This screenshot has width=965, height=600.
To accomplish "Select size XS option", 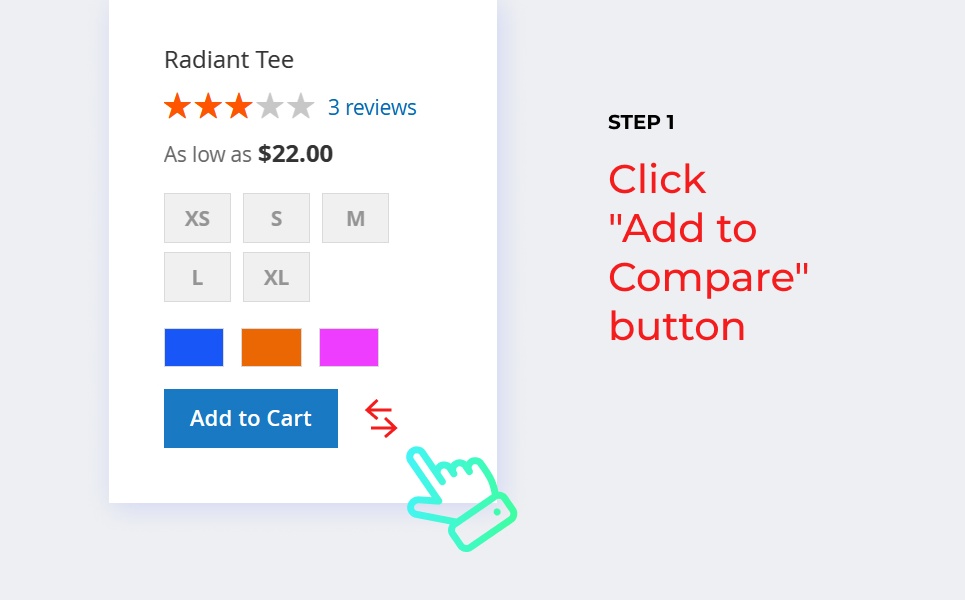I will tap(198, 218).
